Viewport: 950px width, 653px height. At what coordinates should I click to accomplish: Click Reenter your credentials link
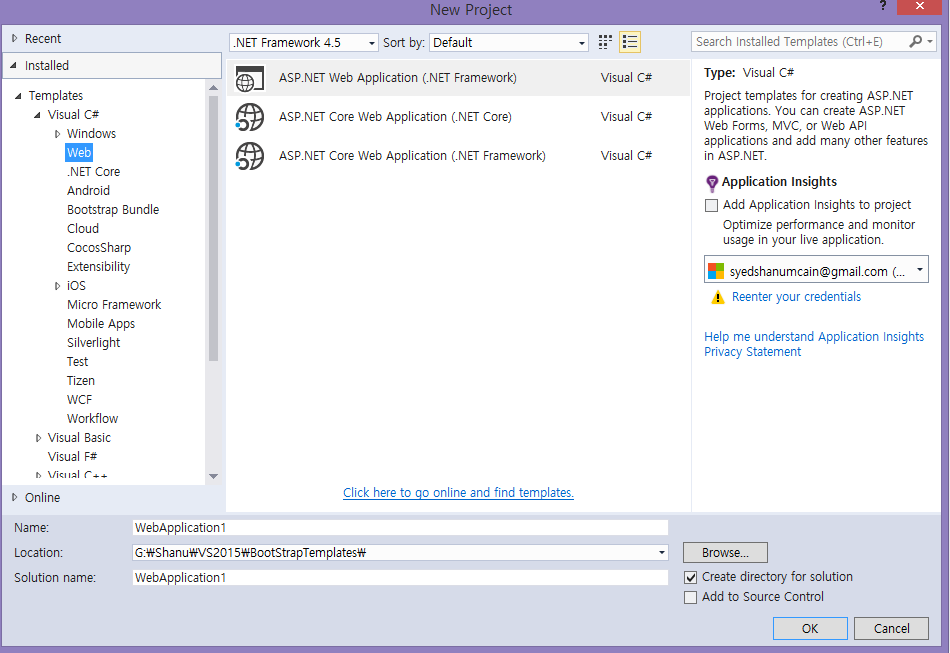click(x=796, y=297)
